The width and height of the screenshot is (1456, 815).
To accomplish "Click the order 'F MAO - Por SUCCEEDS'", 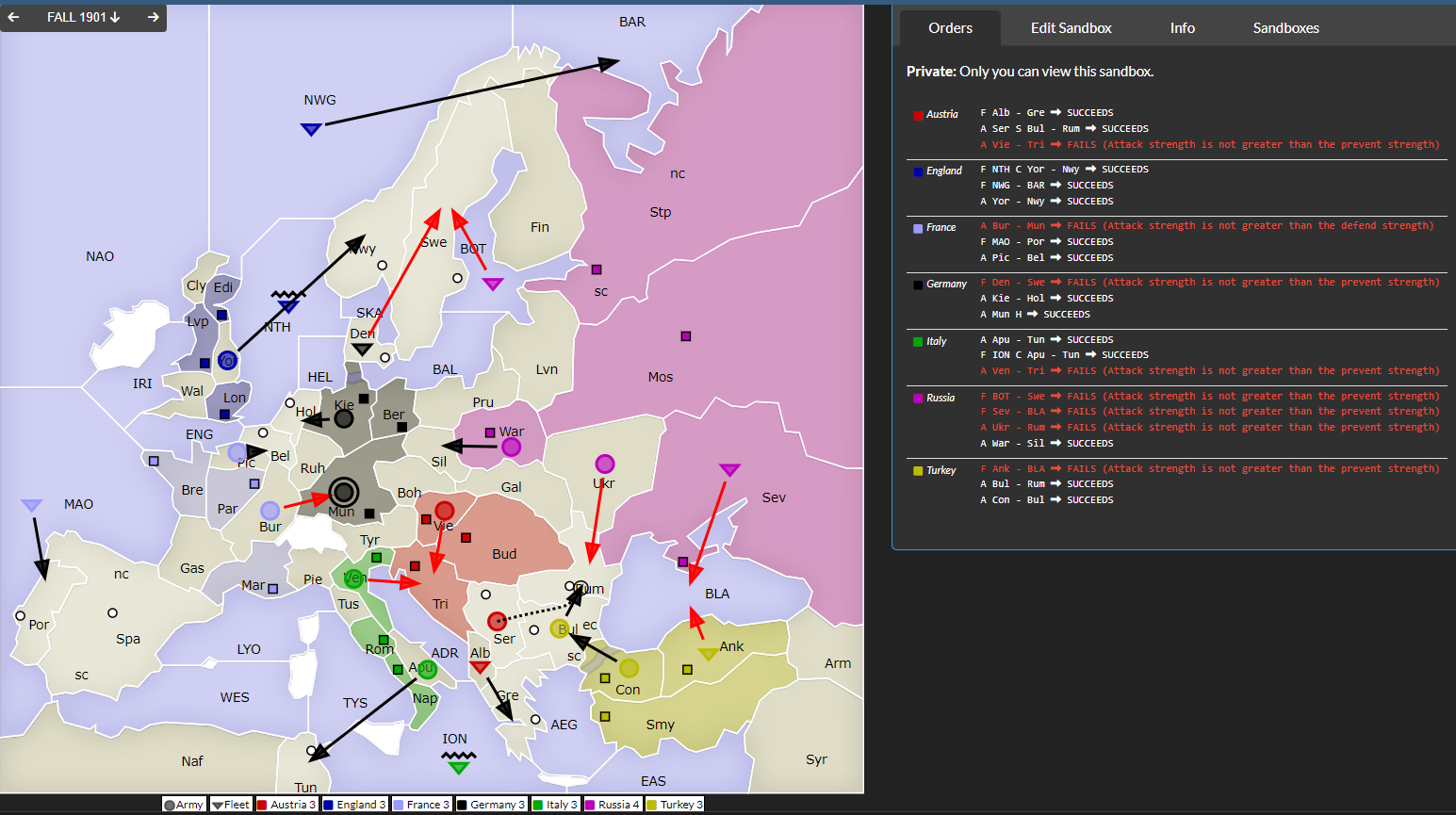I will [x=1046, y=242].
